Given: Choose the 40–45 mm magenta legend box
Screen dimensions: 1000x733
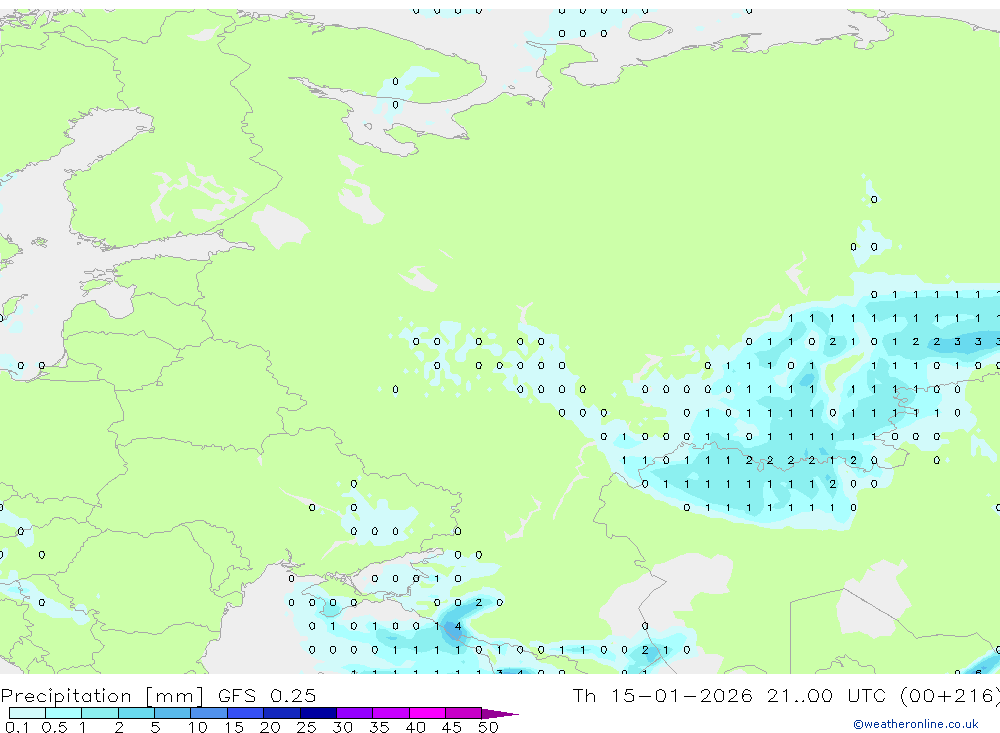Looking at the screenshot, I should click(x=427, y=713).
